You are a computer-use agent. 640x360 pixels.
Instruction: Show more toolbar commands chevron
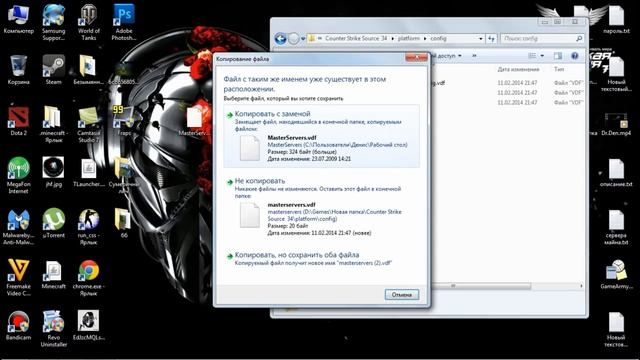(x=474, y=56)
